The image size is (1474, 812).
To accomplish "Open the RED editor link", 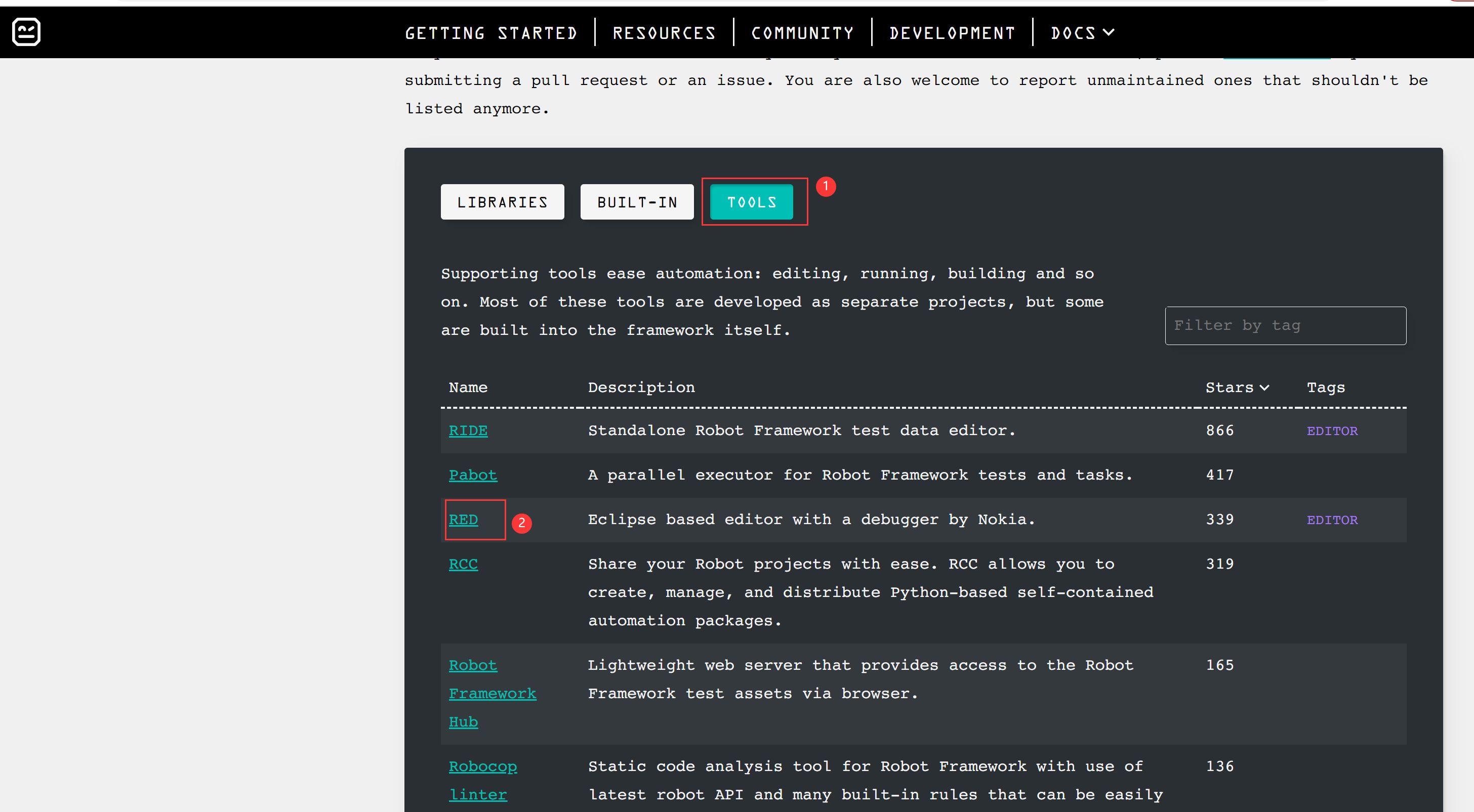I will pyautogui.click(x=463, y=520).
